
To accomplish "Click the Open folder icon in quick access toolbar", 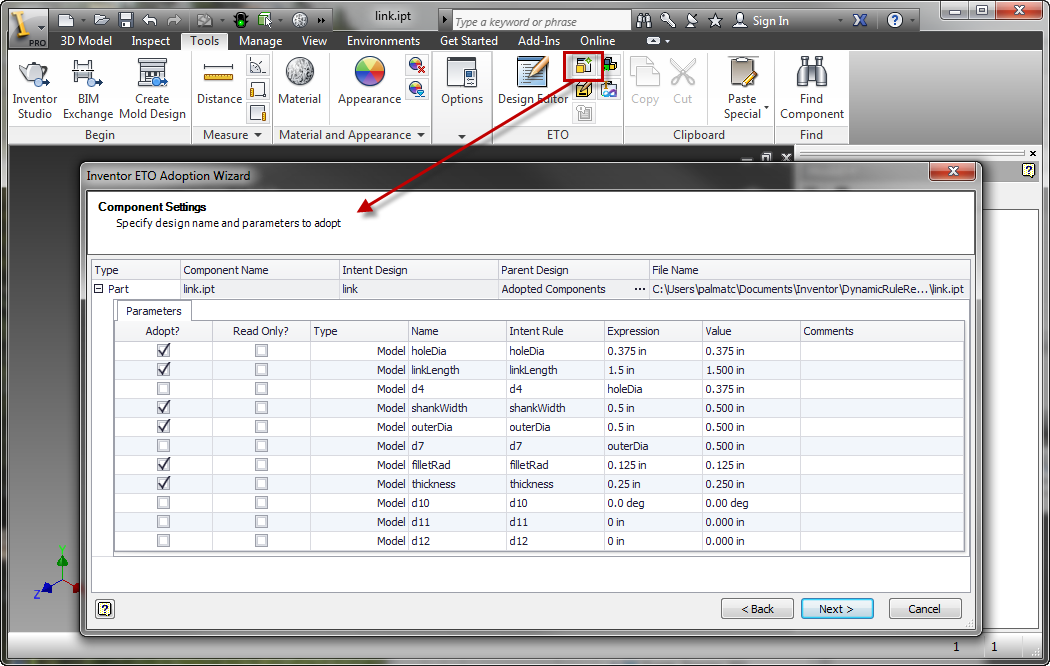I will point(101,20).
